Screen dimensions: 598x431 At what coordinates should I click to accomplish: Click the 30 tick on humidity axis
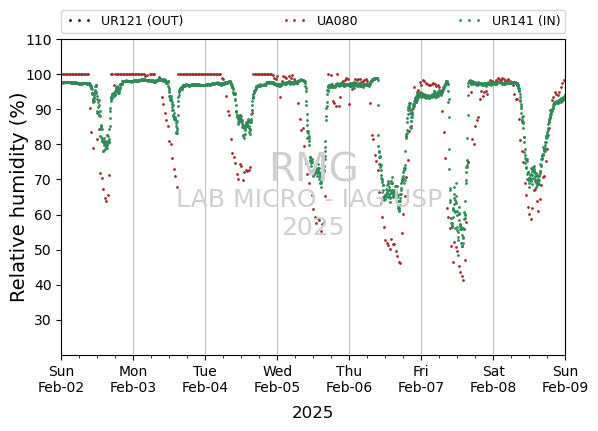pyautogui.click(x=43, y=320)
